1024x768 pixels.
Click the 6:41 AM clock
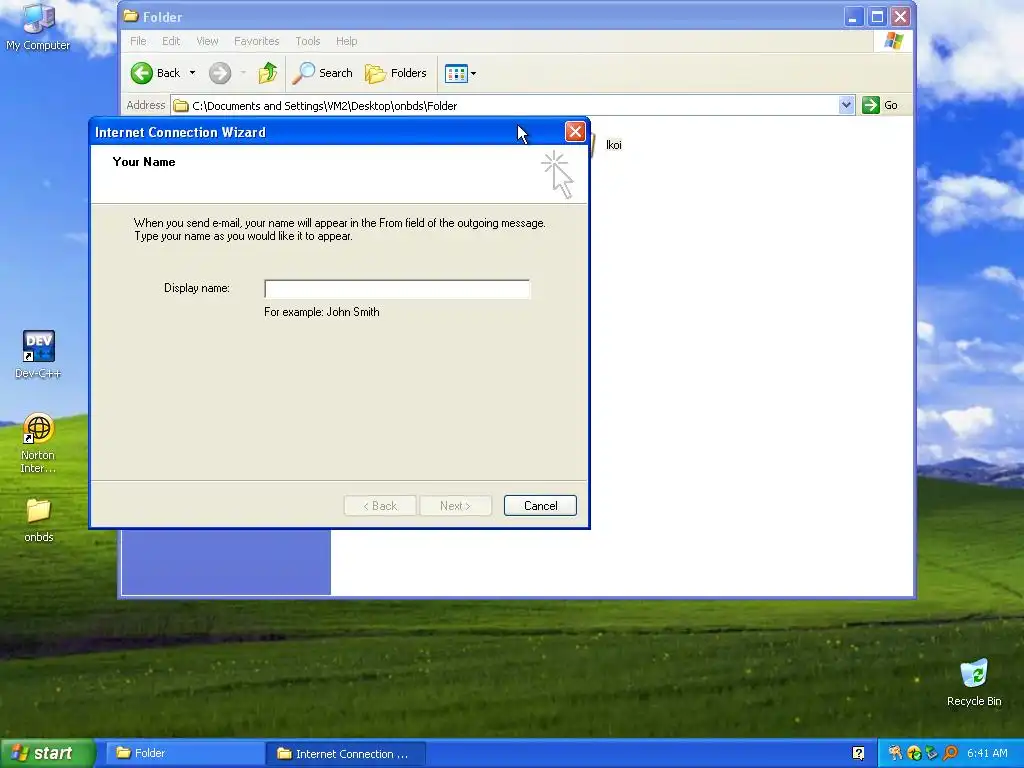point(987,753)
